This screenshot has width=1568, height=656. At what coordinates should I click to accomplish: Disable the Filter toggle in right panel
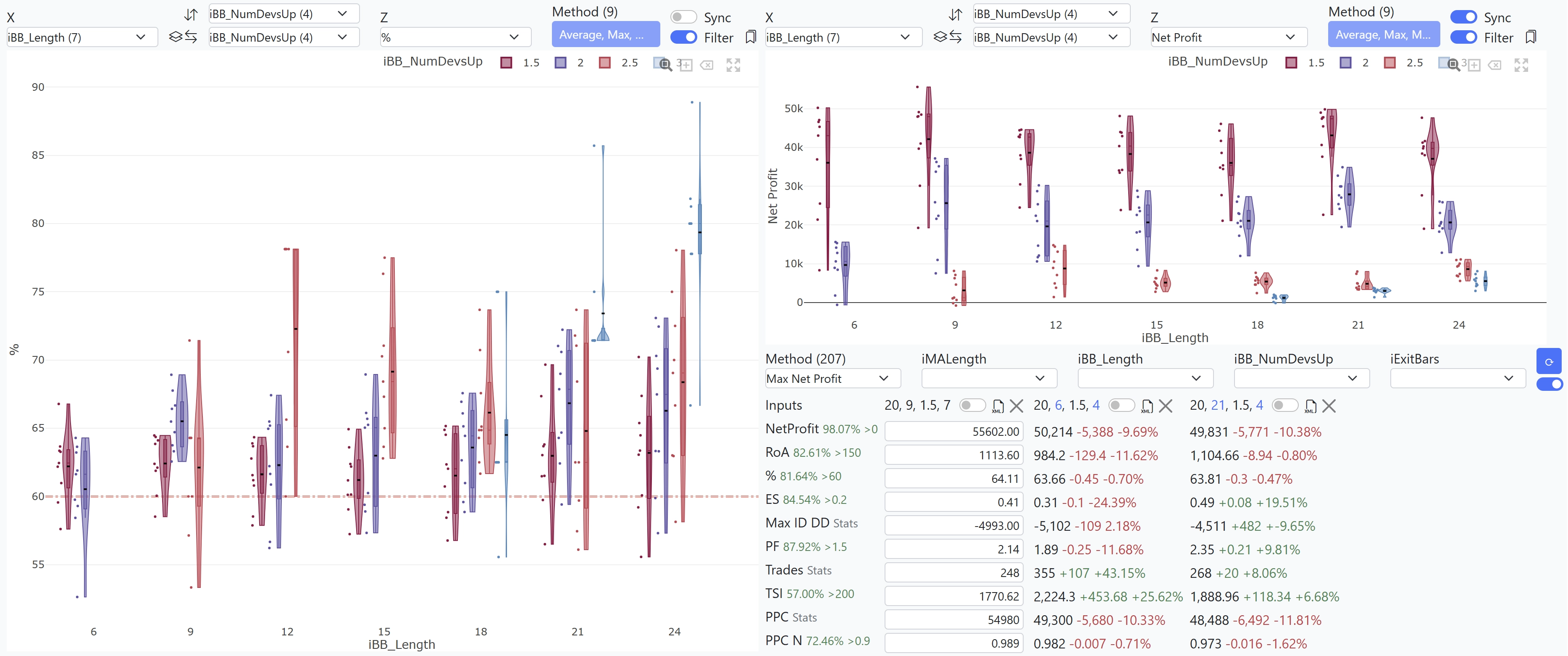click(x=1463, y=37)
